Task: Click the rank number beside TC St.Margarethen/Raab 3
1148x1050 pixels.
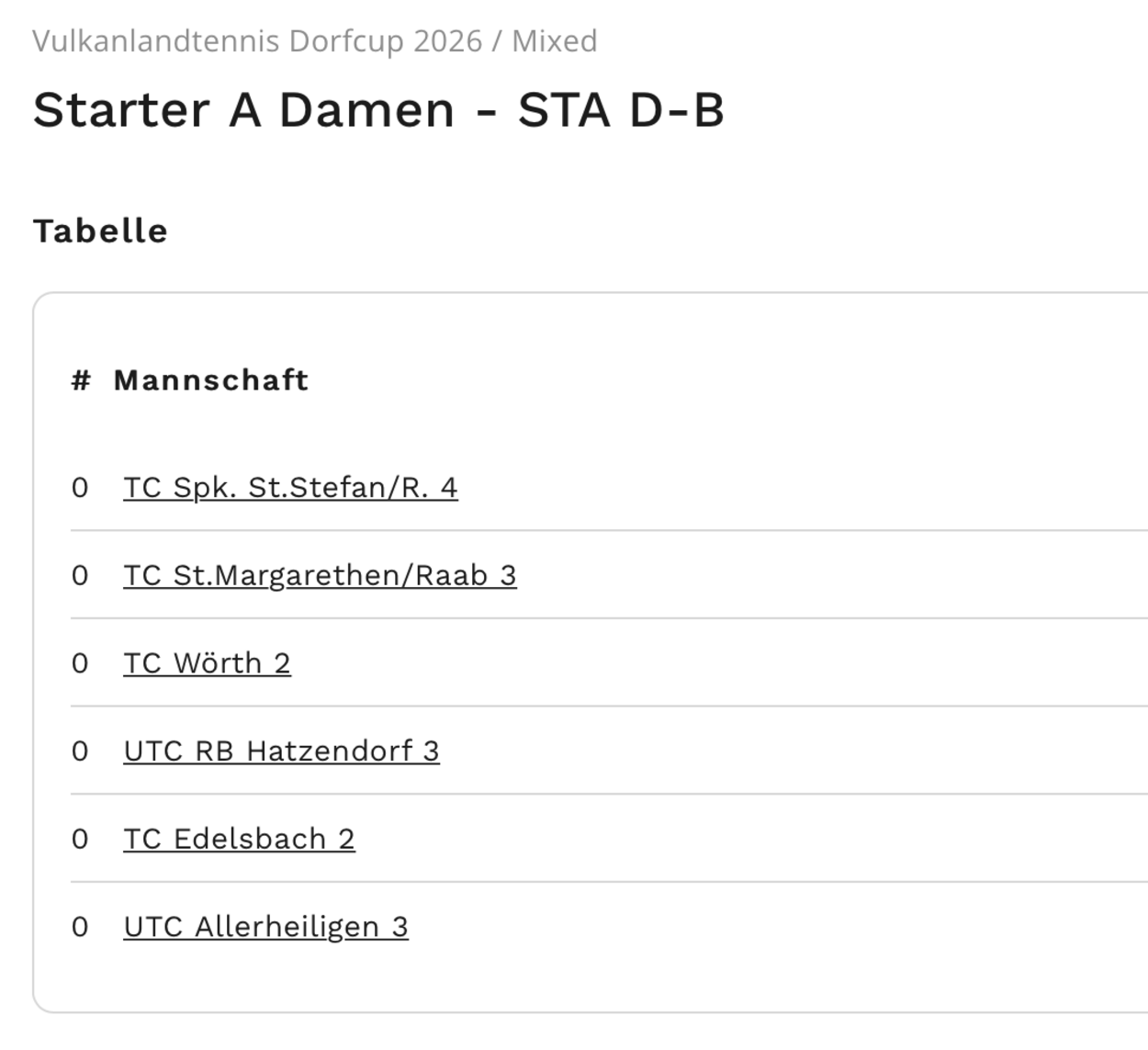Action: [80, 576]
